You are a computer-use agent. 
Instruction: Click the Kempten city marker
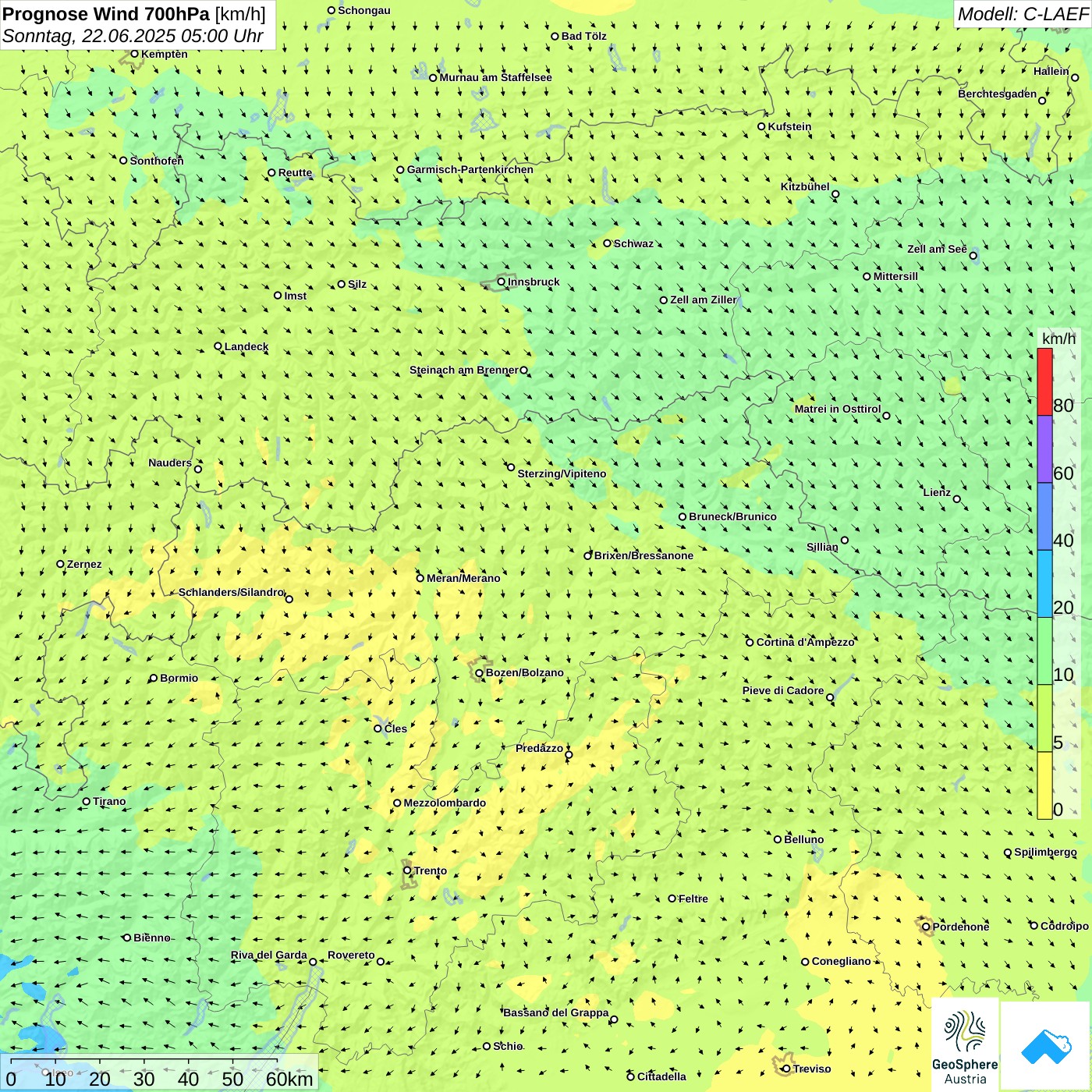(x=134, y=54)
